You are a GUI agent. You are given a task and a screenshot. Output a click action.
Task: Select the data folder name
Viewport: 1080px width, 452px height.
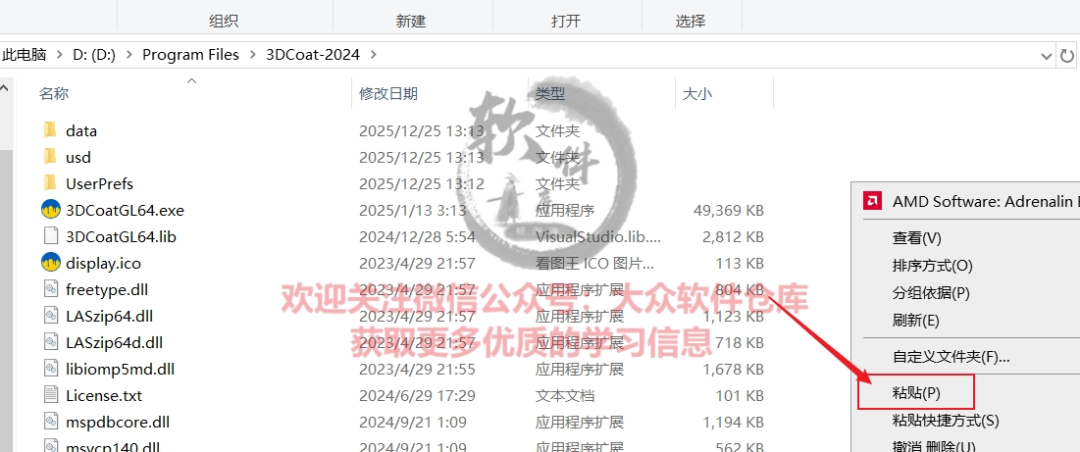[x=81, y=130]
